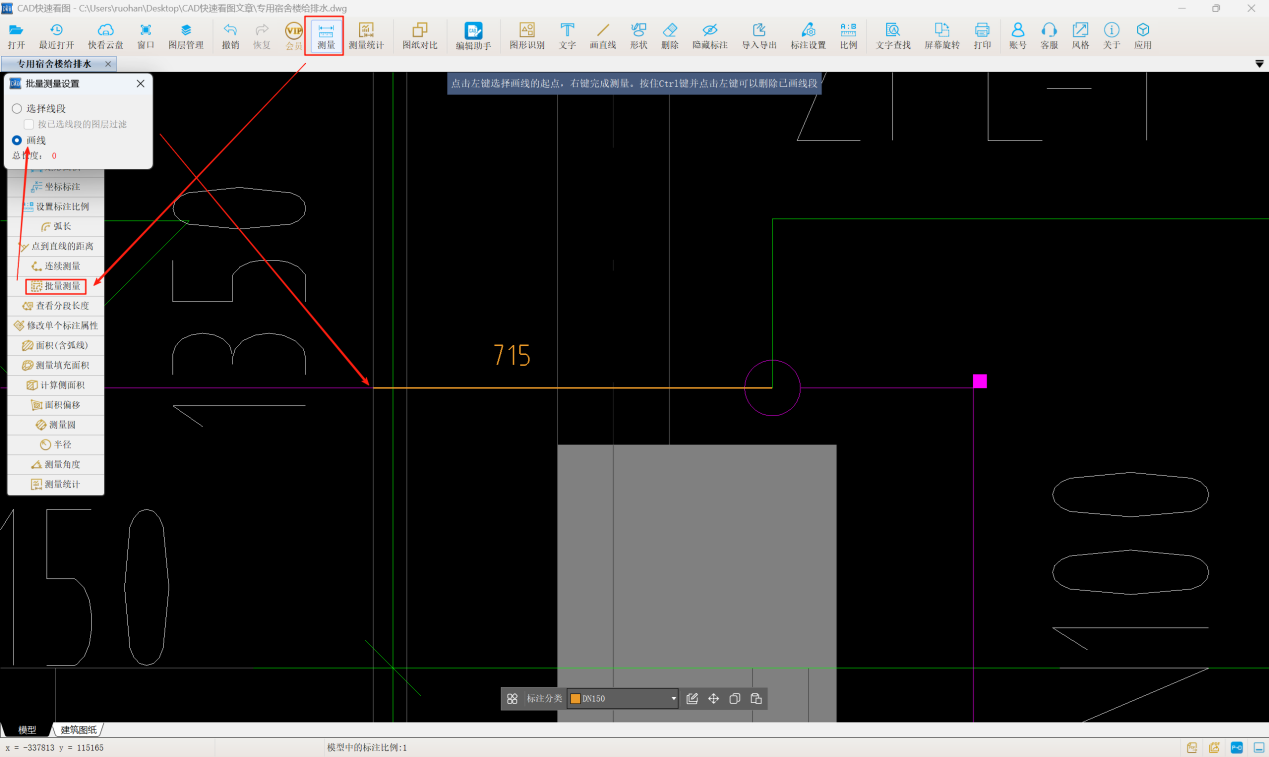The image size is (1269, 757).
Task: Switch to the 建筑图纸 layout tab
Action: coord(78,730)
